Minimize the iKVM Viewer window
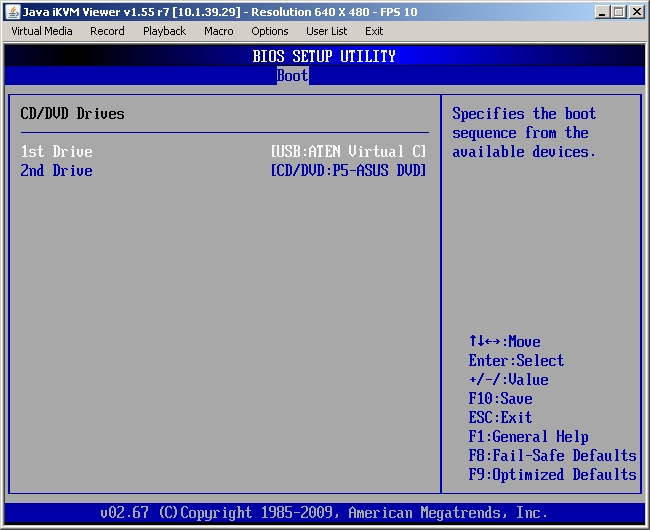The height and width of the screenshot is (530, 650). pyautogui.click(x=603, y=12)
